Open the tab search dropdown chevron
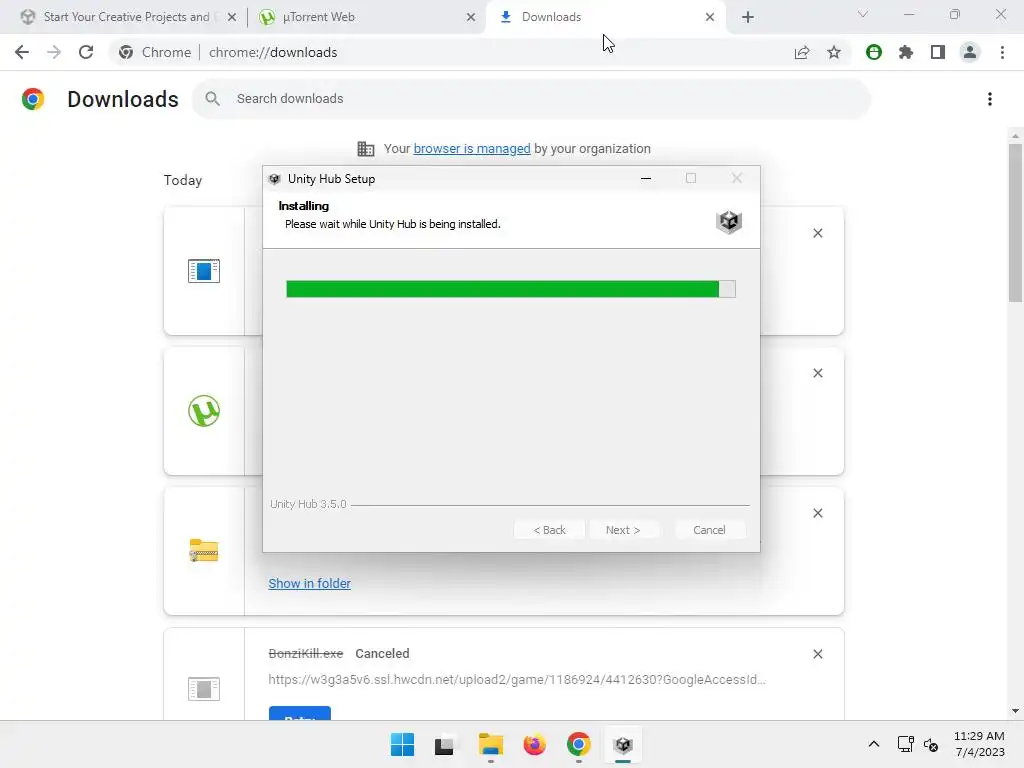Viewport: 1024px width, 768px height. [863, 14]
